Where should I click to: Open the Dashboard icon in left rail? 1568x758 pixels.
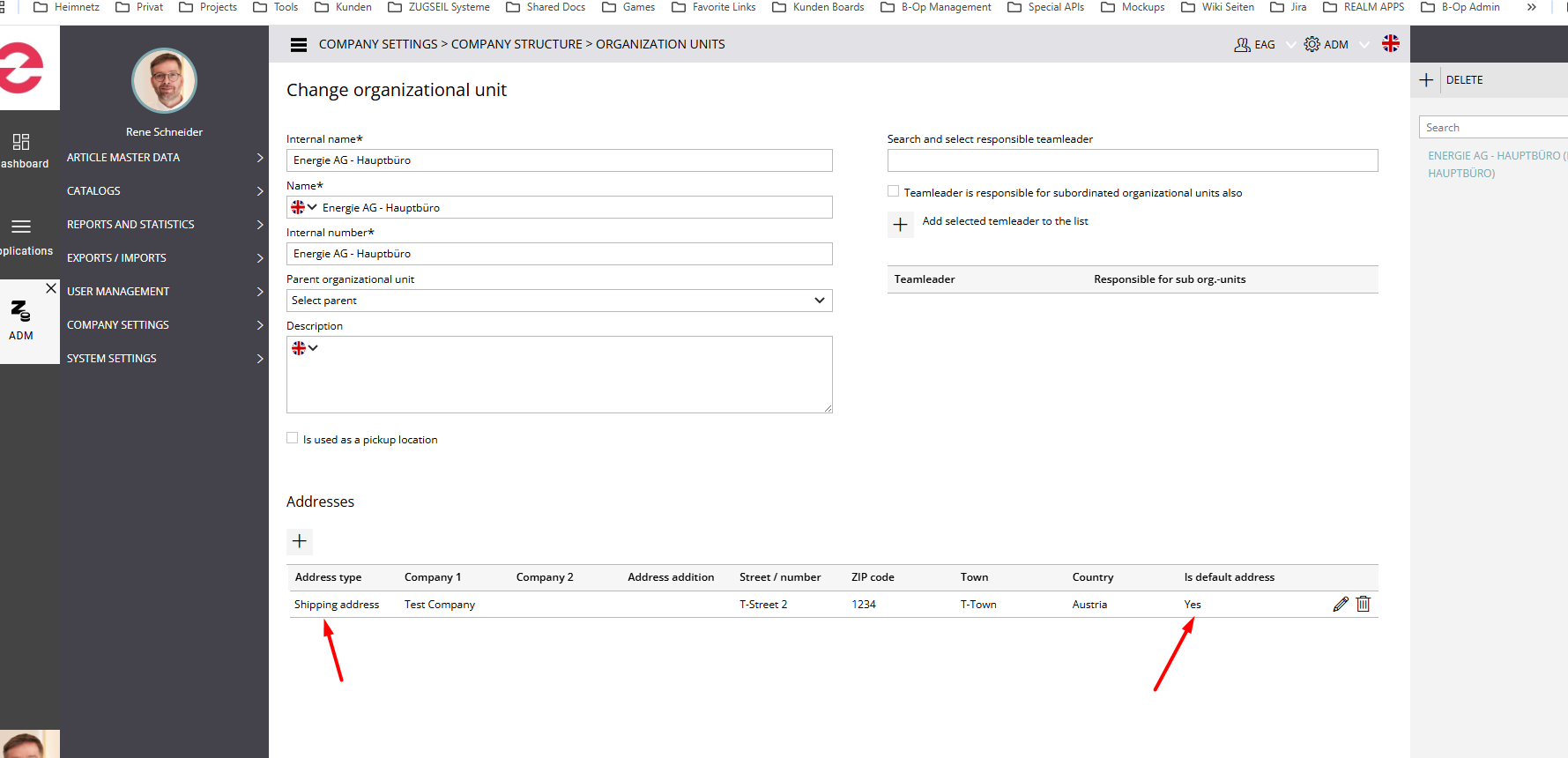pyautogui.click(x=21, y=142)
